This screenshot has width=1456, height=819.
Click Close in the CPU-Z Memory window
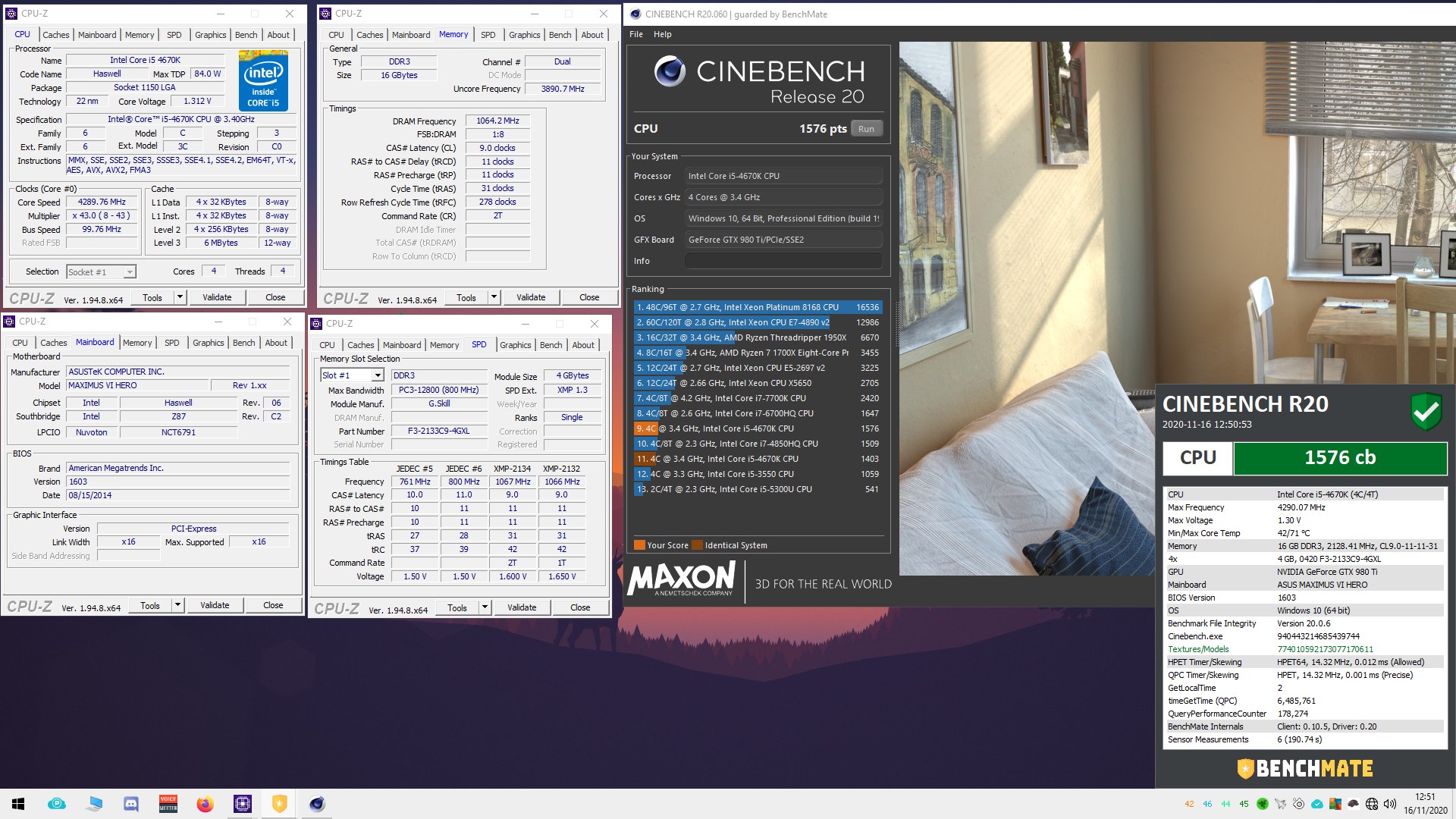[x=589, y=297]
